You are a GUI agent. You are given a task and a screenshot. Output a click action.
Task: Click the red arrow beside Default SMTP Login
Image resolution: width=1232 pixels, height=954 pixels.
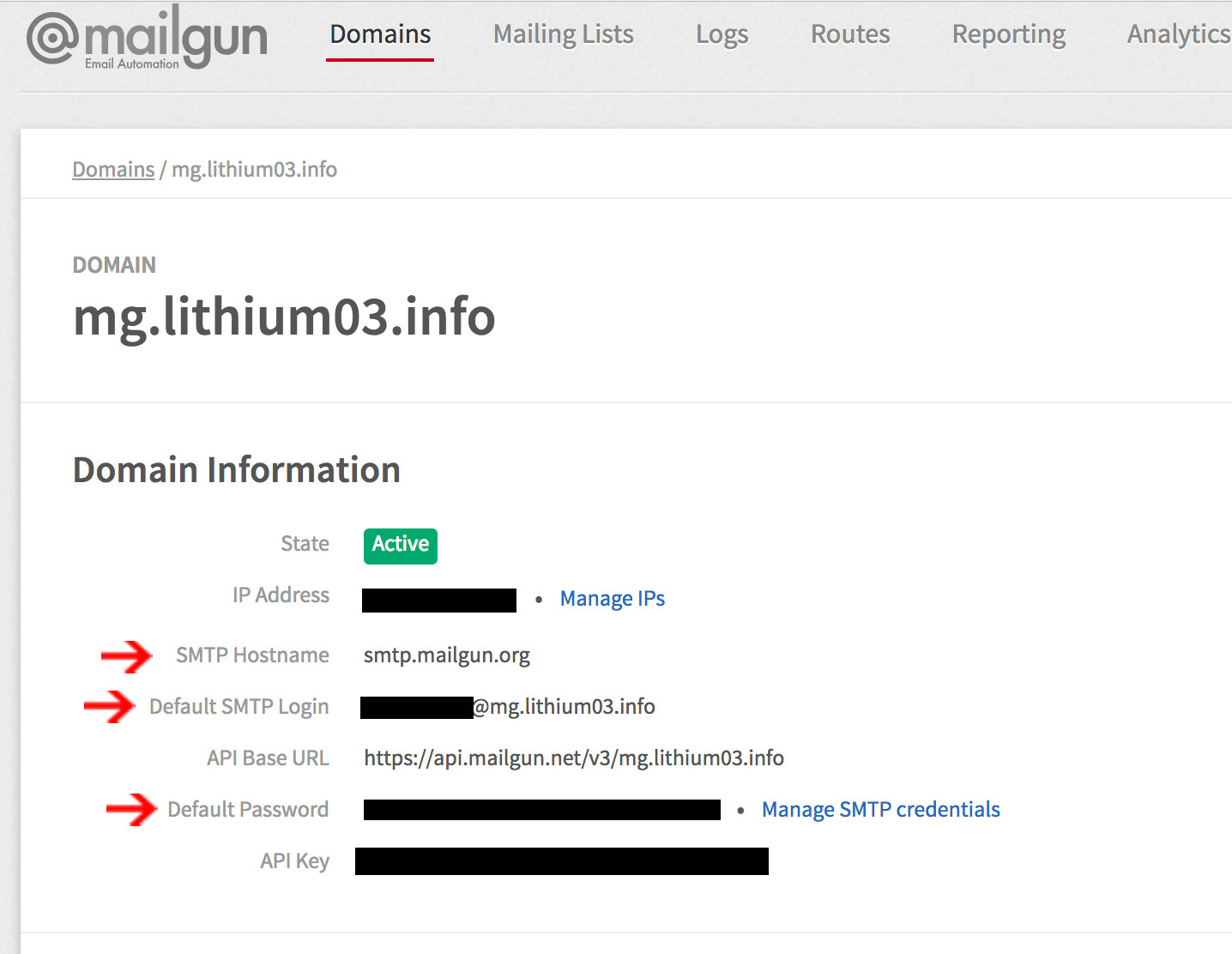(109, 707)
